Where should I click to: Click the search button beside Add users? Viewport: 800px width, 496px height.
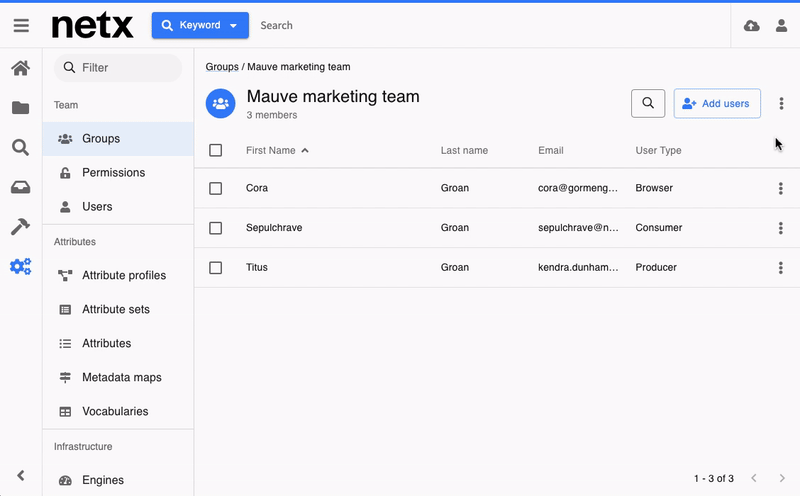pyautogui.click(x=648, y=104)
